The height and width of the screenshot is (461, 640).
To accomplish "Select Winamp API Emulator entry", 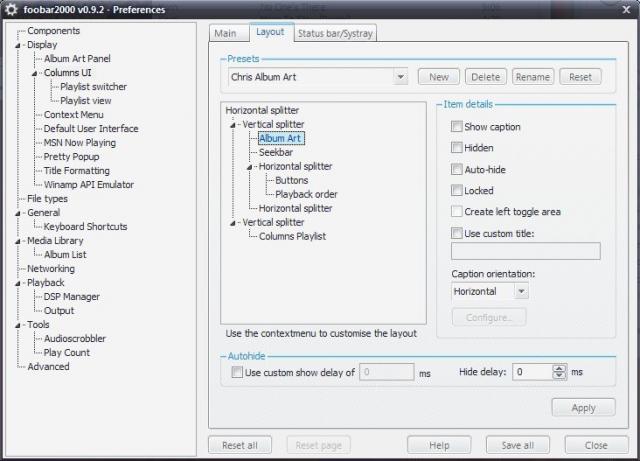I will [89, 185].
